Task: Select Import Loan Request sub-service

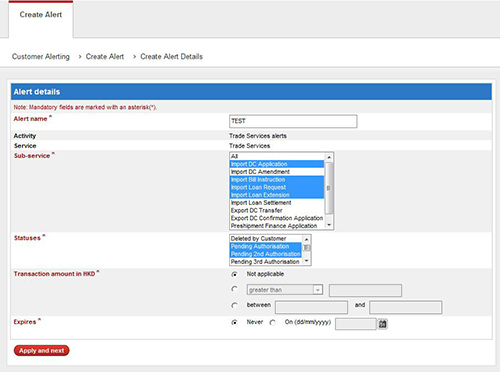Action: pyautogui.click(x=277, y=187)
